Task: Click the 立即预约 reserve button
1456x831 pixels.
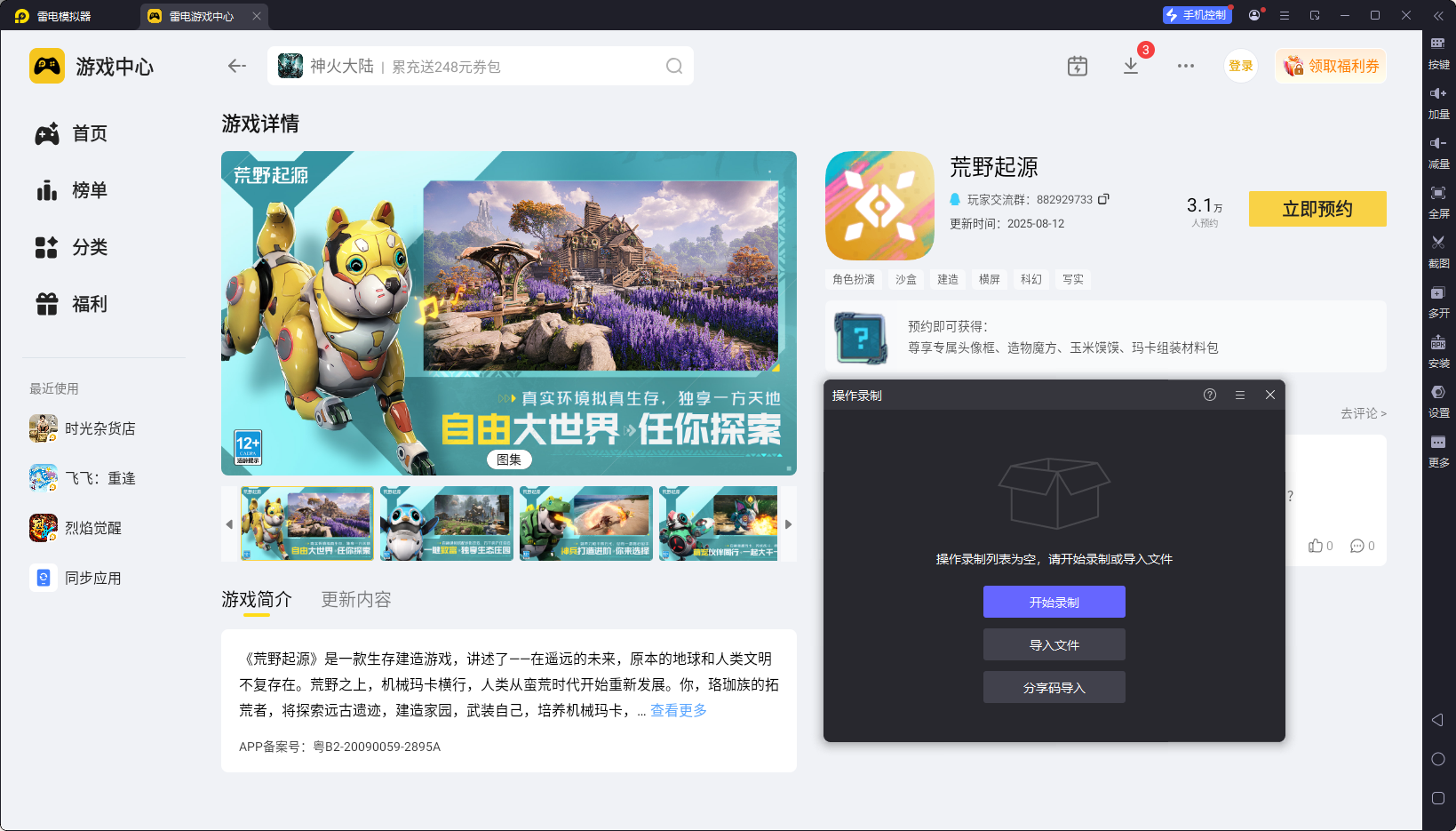Action: [x=1317, y=209]
